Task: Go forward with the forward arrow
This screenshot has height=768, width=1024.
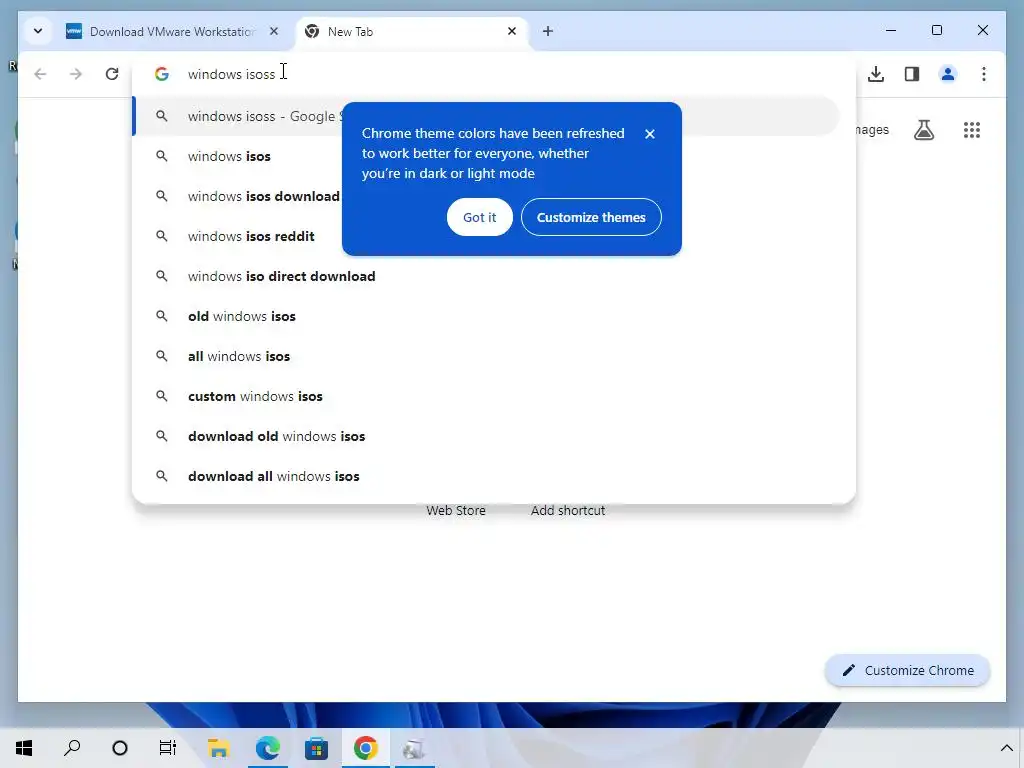Action: [76, 74]
